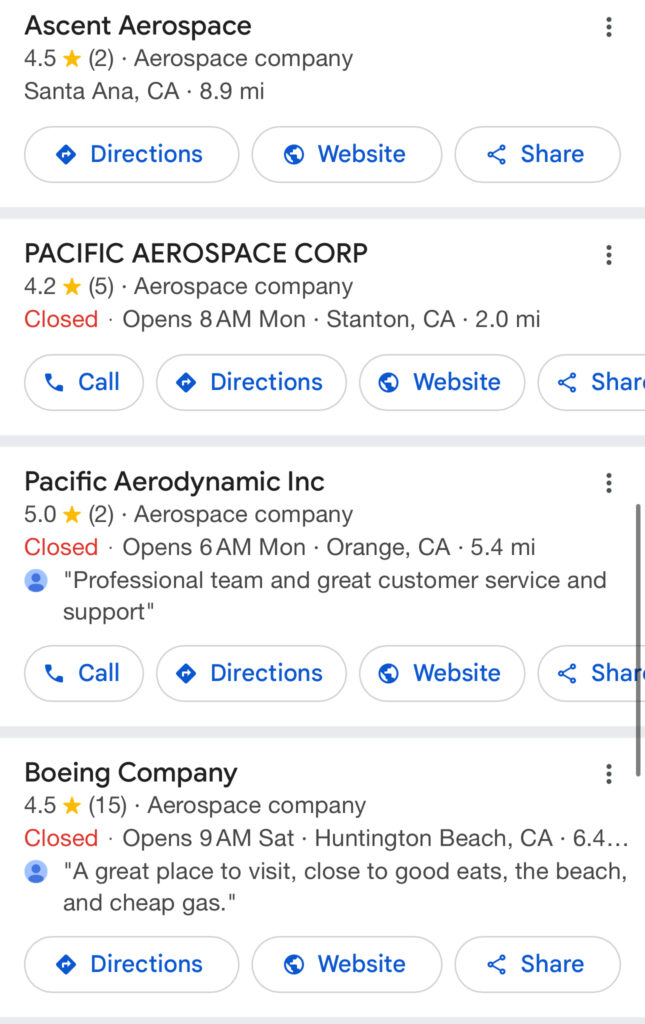Share the Boeing Company listing
This screenshot has width=645, height=1024.
pos(537,964)
